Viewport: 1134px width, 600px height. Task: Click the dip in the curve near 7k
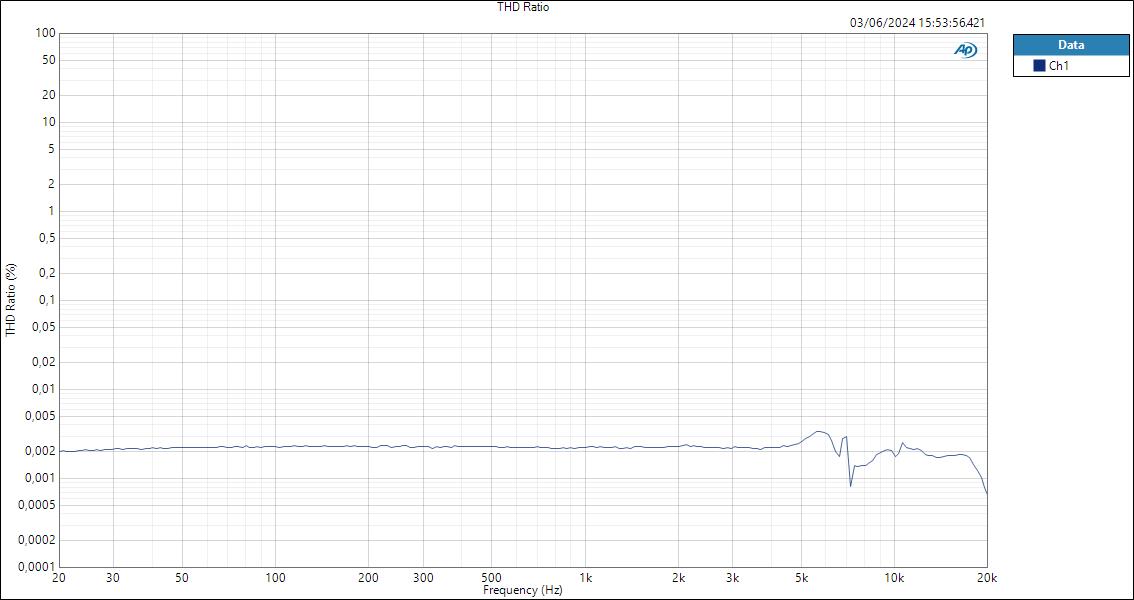click(851, 485)
